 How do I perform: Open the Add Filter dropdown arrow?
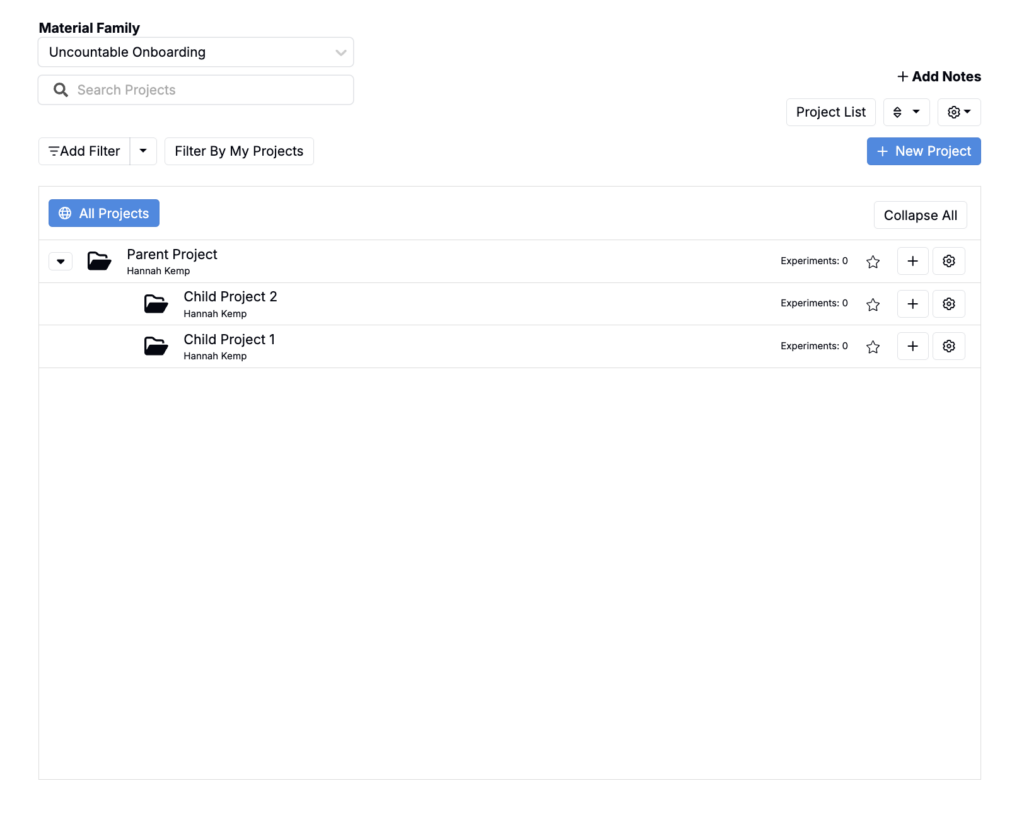(143, 151)
